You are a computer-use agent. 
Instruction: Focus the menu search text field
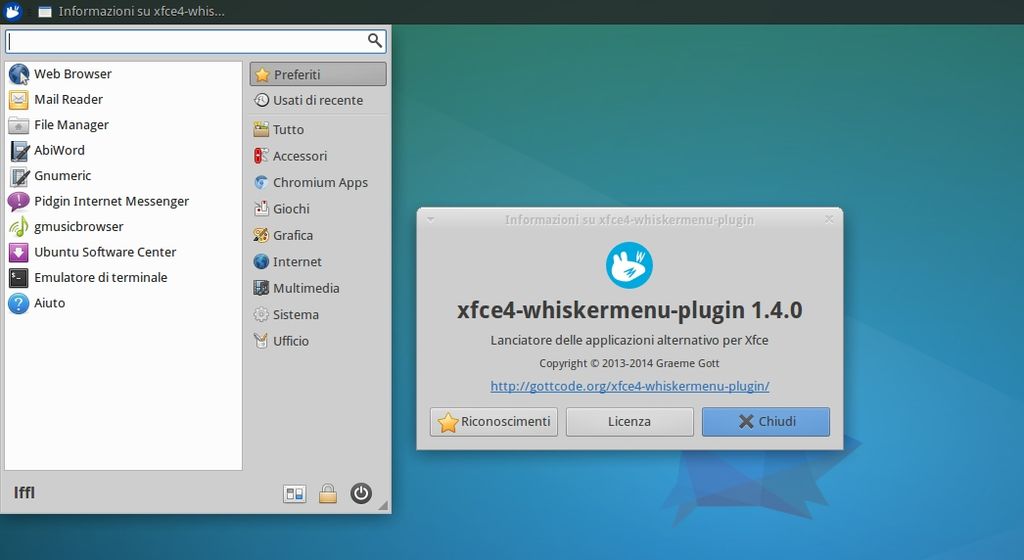[186, 41]
